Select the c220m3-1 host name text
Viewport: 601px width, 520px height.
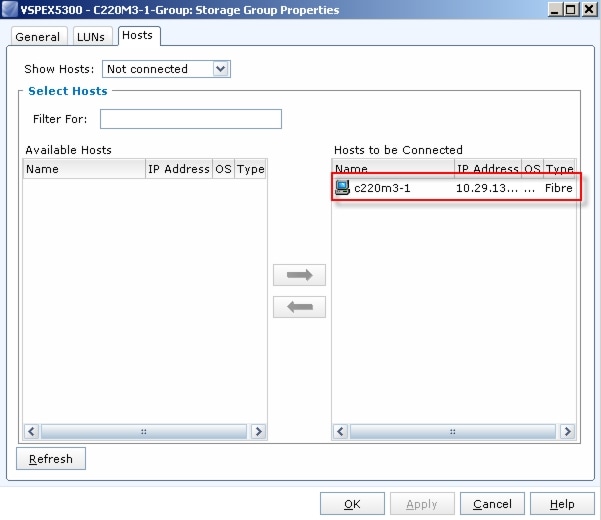coord(382,188)
